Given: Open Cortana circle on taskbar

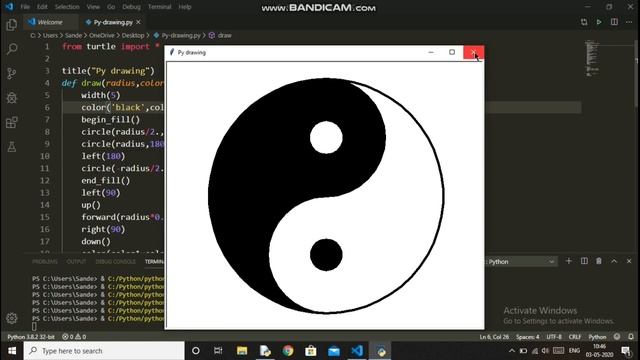Looking at the screenshot, I should coord(196,351).
